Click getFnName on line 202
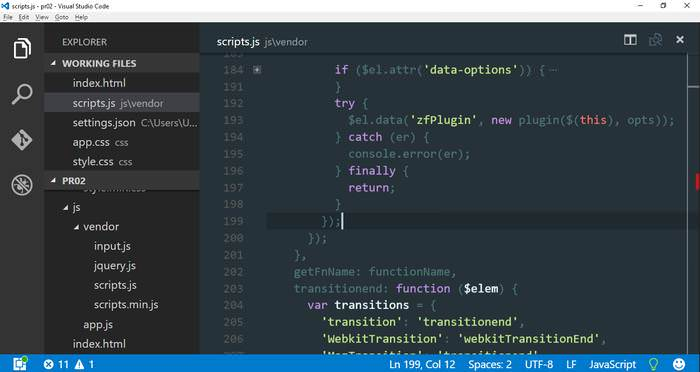The image size is (700, 372). [x=324, y=272]
